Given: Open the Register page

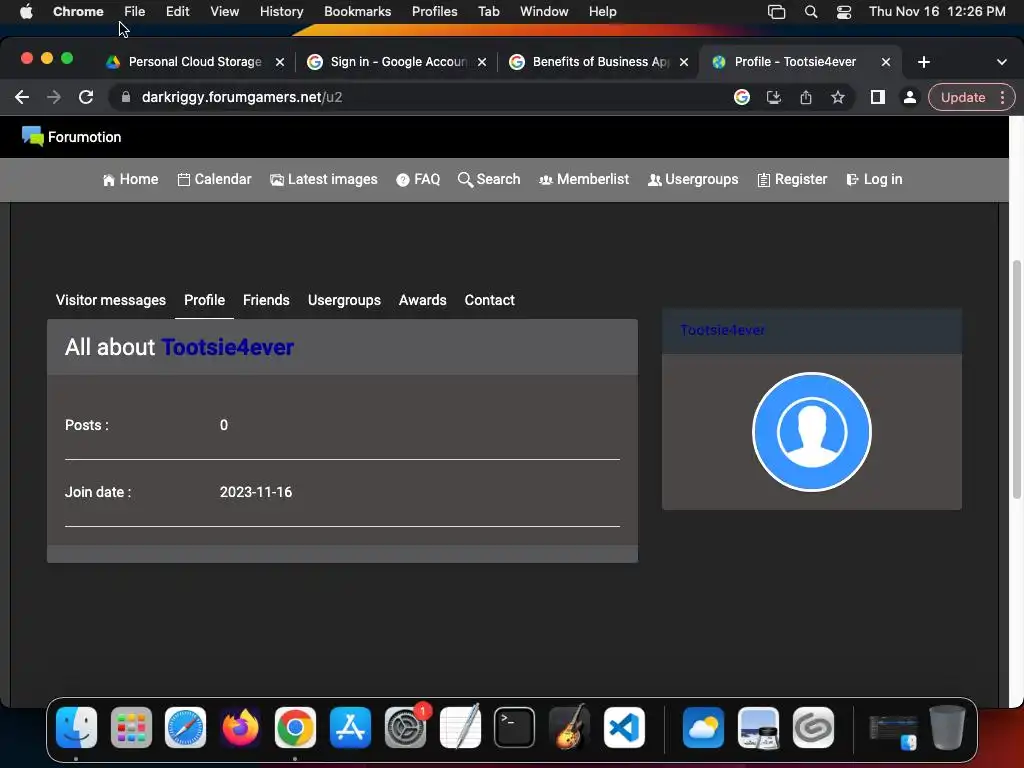Looking at the screenshot, I should point(792,180).
